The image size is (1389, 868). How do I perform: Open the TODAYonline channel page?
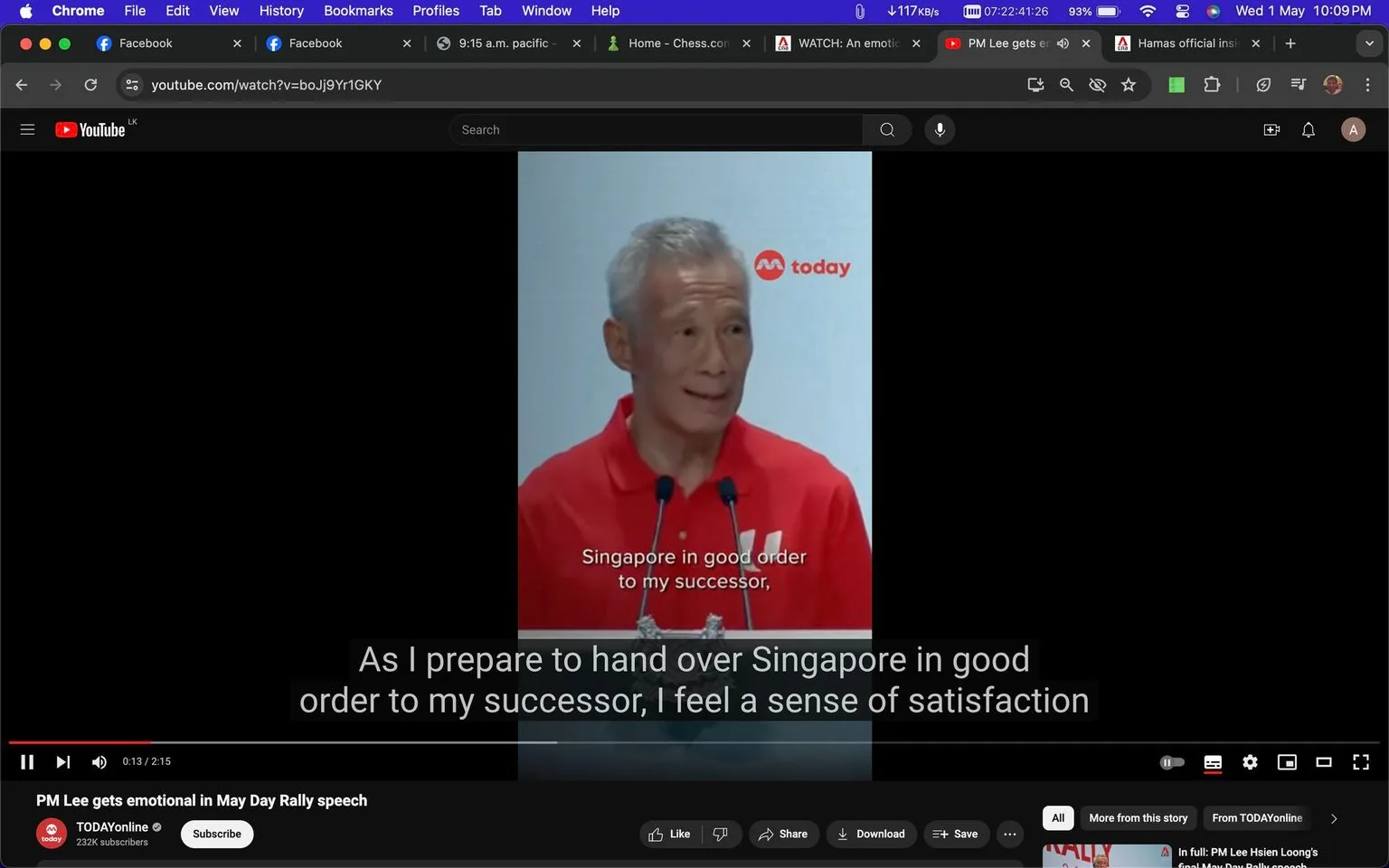point(112,826)
